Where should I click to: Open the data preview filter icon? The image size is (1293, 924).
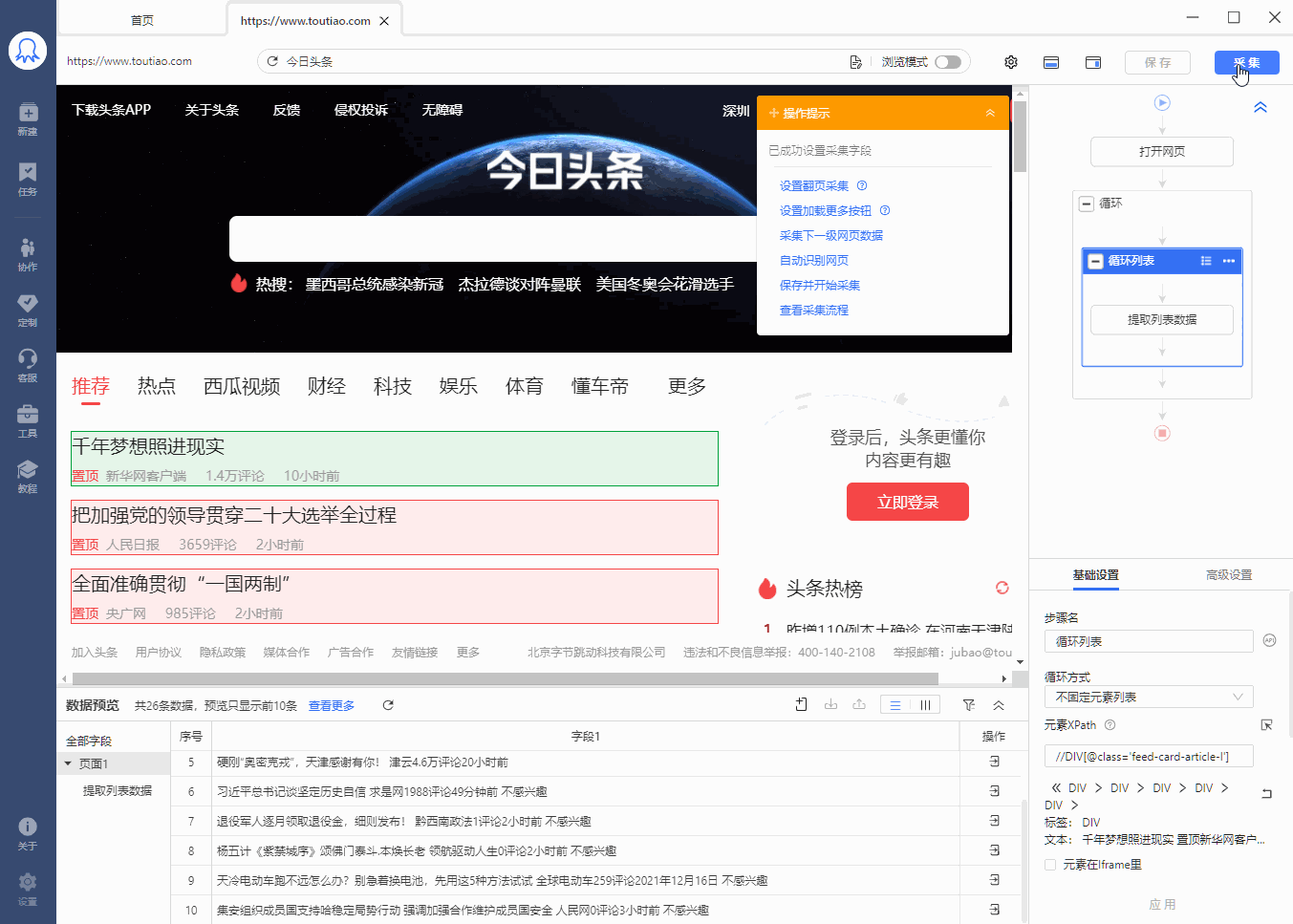click(969, 705)
